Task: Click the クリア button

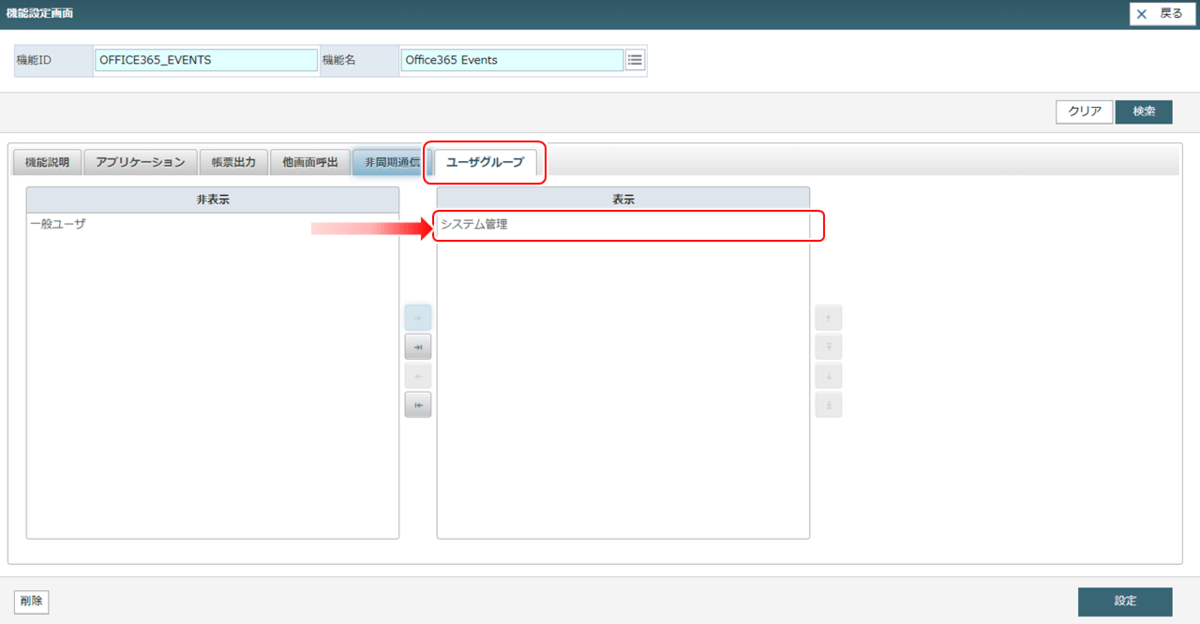Action: 1085,112
